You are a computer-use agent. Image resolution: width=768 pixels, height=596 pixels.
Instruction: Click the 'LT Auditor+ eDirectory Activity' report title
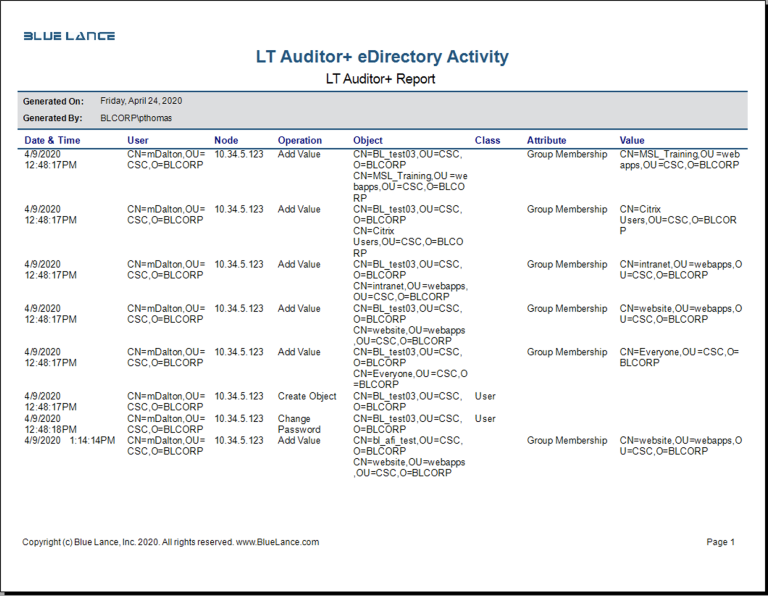point(382,57)
